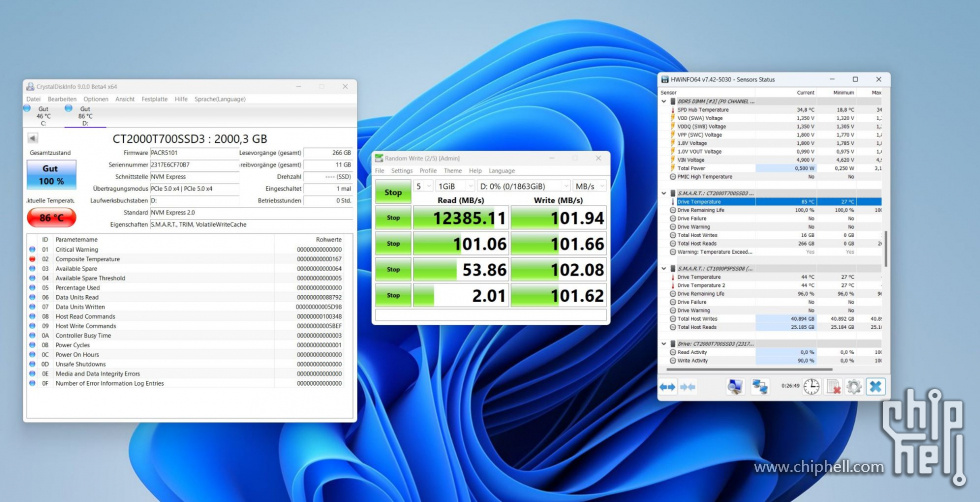Click the red 86 °C temperature button

click(x=51, y=218)
